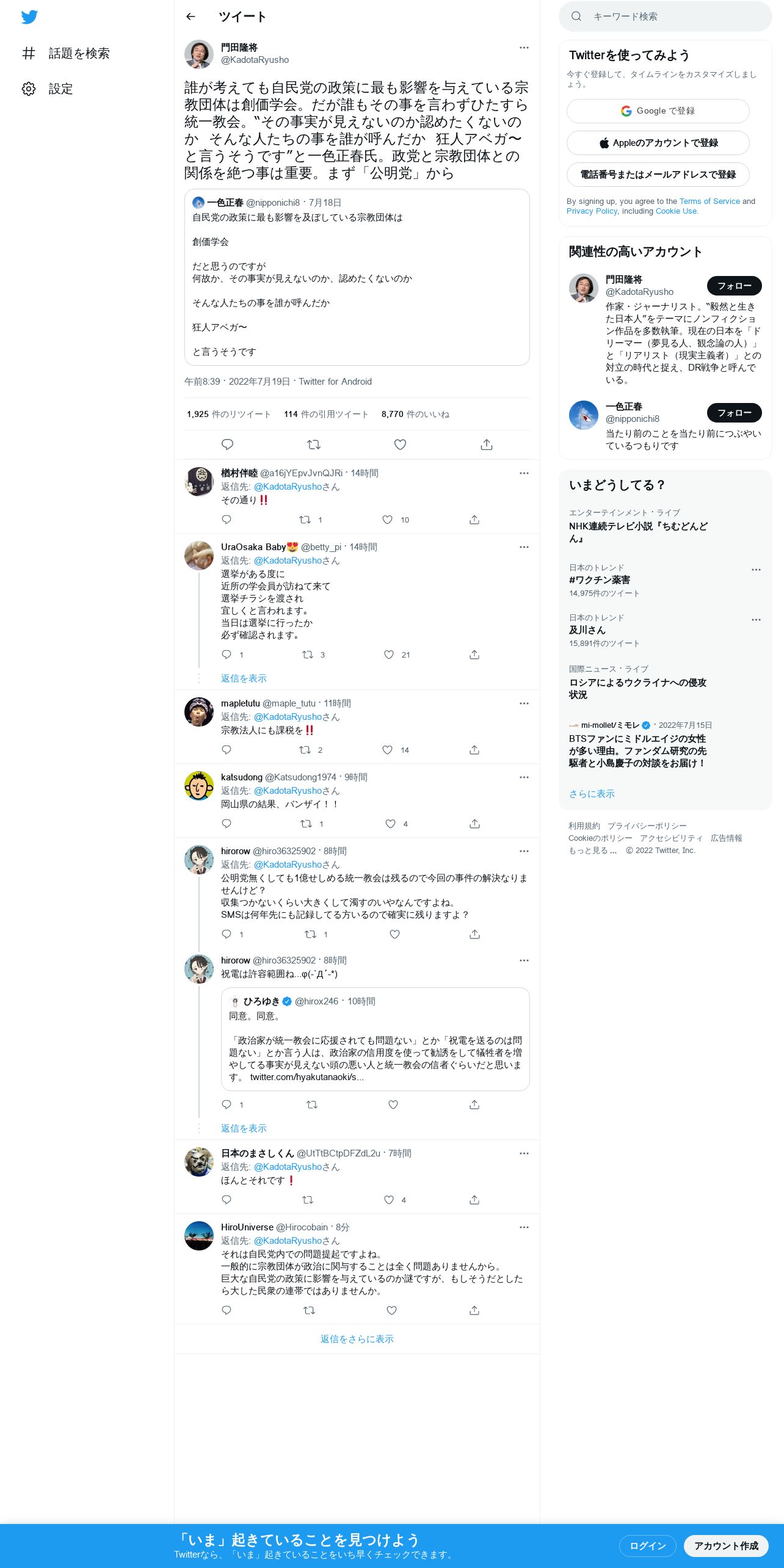
Task: Retweet katsudong's reply about 岡山県
Action: point(306,824)
